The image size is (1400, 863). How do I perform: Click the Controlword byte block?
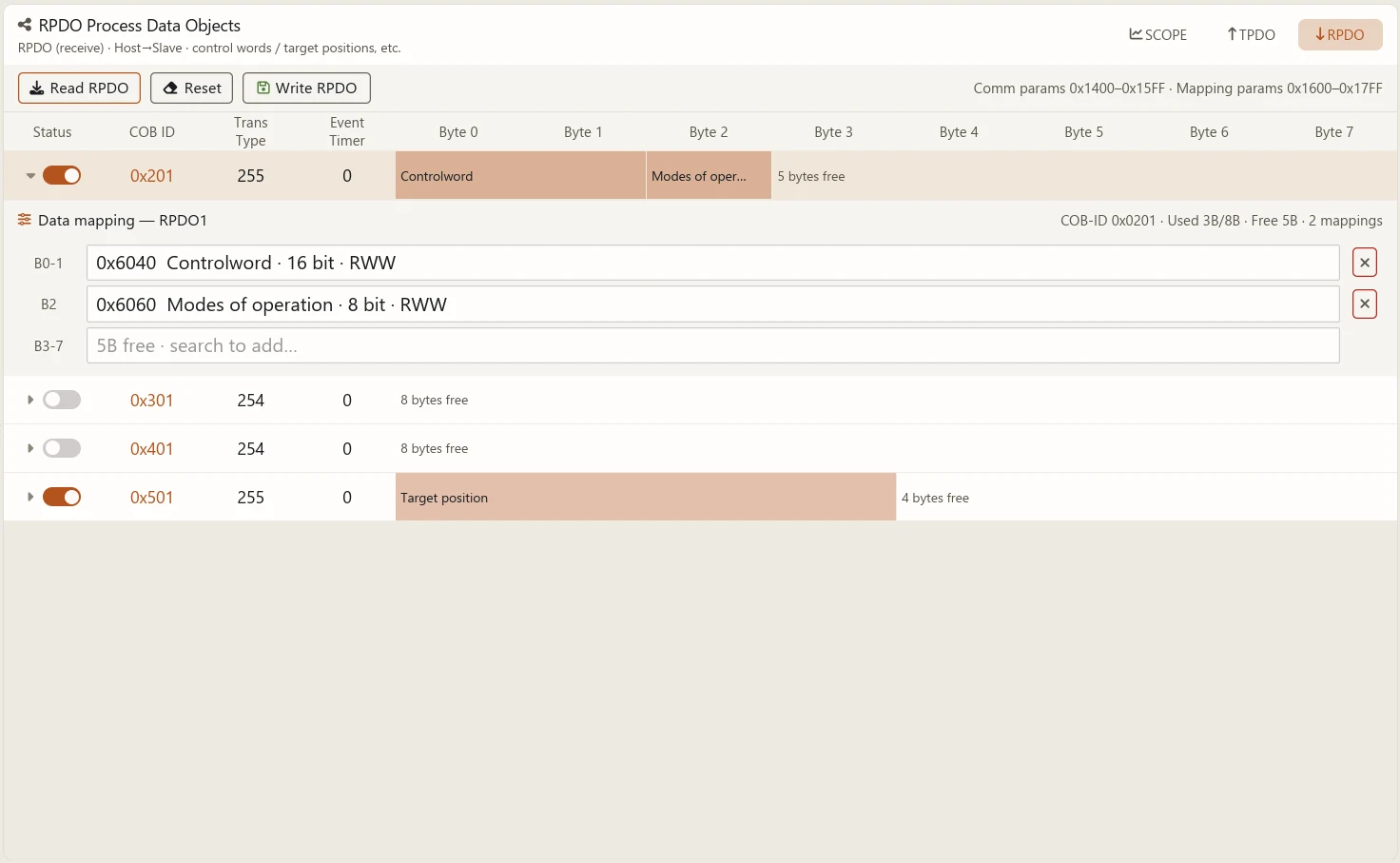(x=520, y=175)
